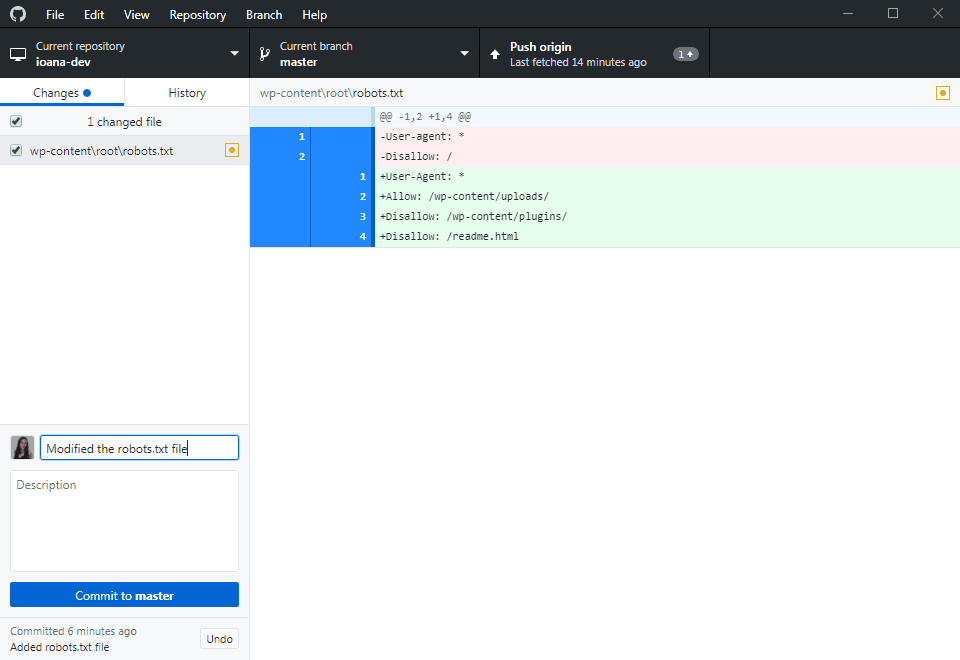The height and width of the screenshot is (660, 960).
Task: Open the View menu
Action: coord(137,15)
